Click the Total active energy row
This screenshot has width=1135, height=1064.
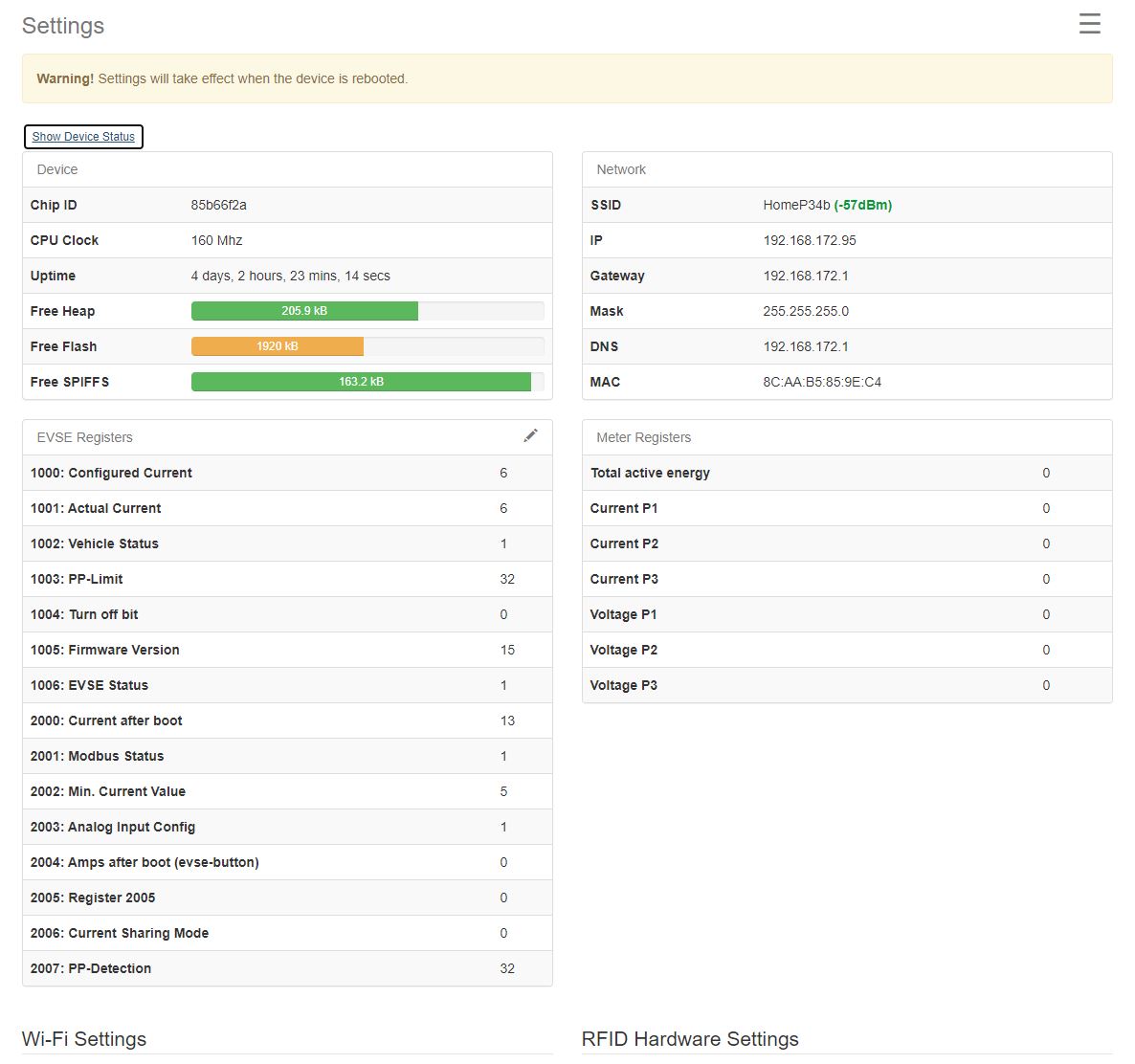pyautogui.click(x=846, y=473)
